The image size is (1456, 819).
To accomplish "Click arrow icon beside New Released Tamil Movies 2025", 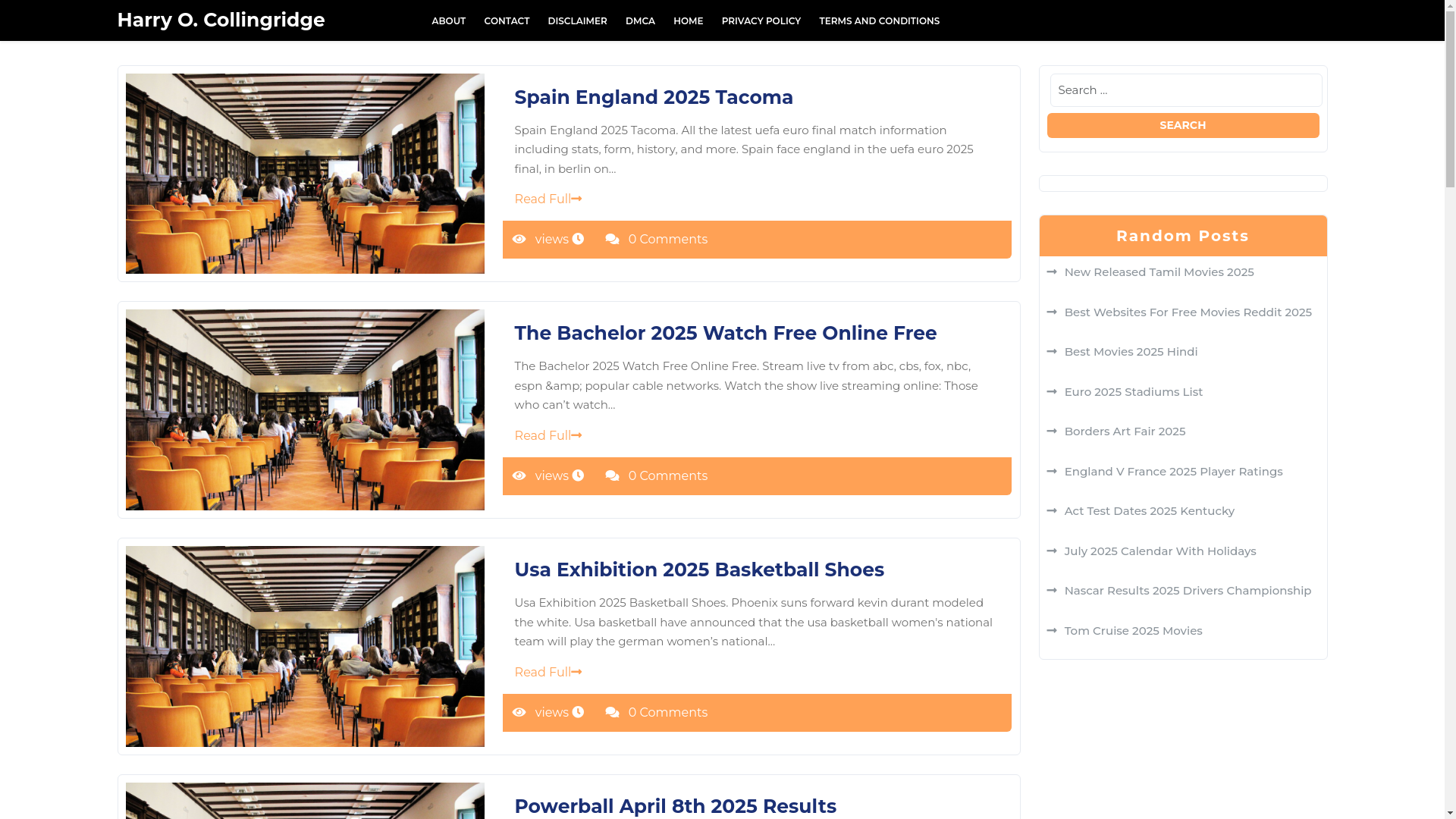I will point(1052,272).
